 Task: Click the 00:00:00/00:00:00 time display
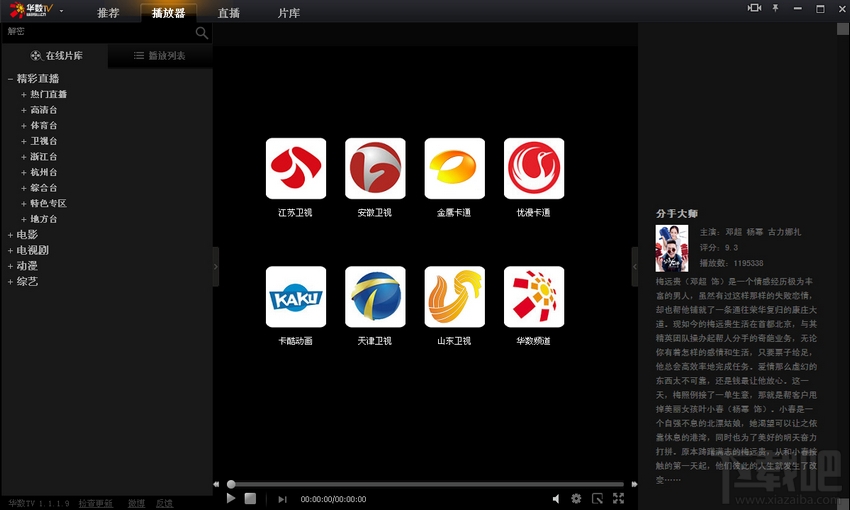(333, 499)
